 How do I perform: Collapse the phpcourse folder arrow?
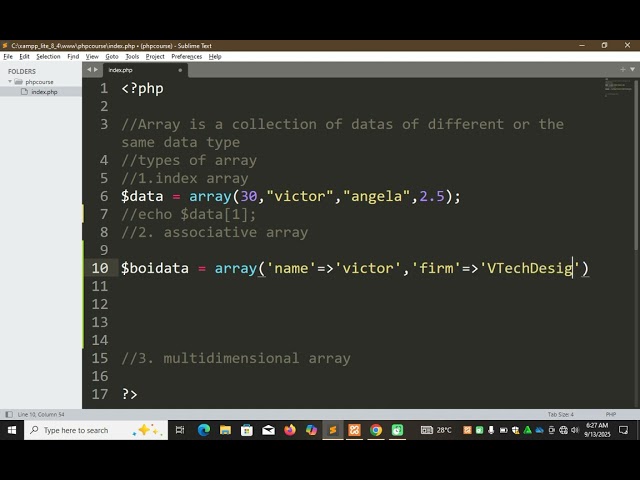pyautogui.click(x=10, y=82)
